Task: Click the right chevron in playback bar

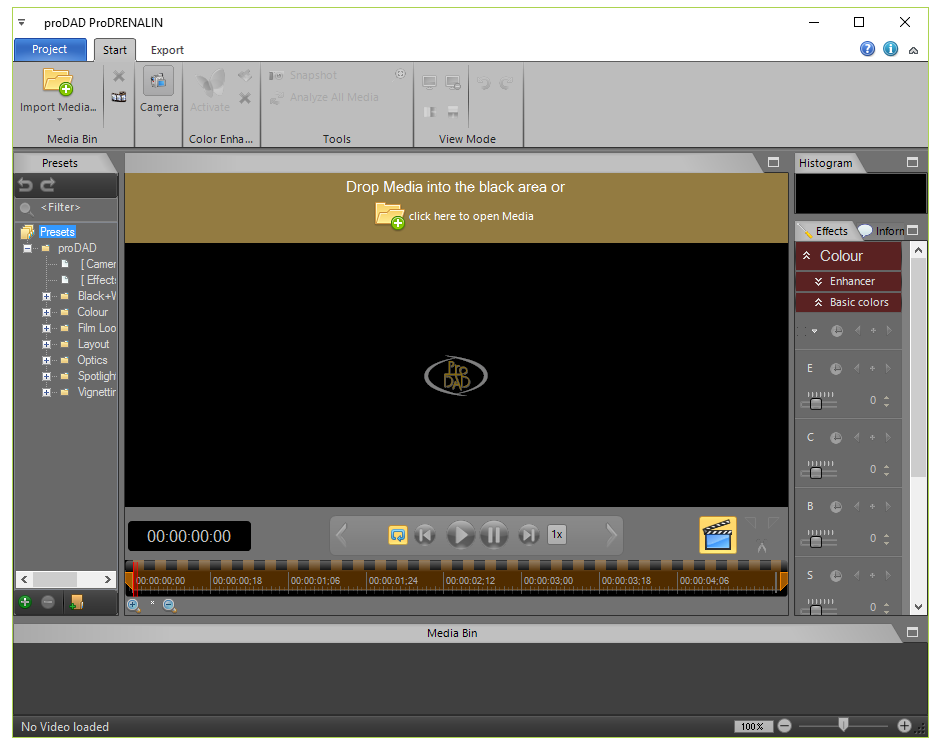Action: (x=611, y=535)
